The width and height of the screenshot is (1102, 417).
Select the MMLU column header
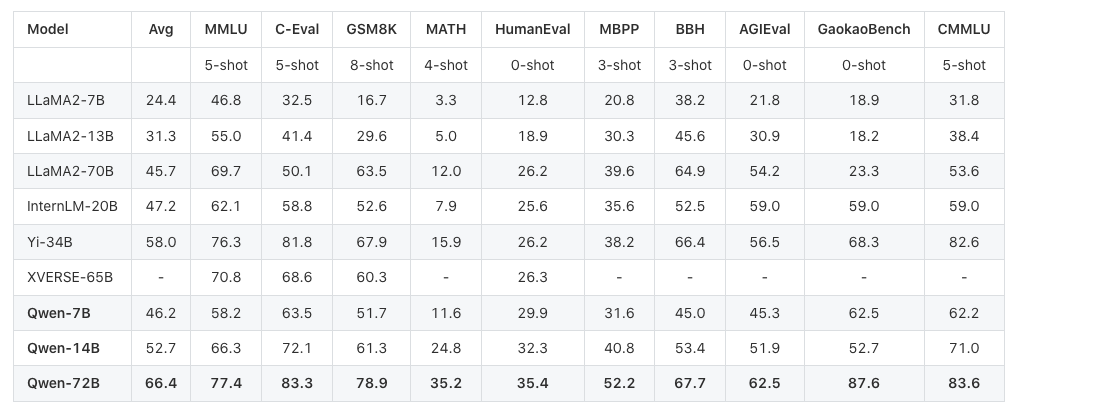(x=226, y=29)
